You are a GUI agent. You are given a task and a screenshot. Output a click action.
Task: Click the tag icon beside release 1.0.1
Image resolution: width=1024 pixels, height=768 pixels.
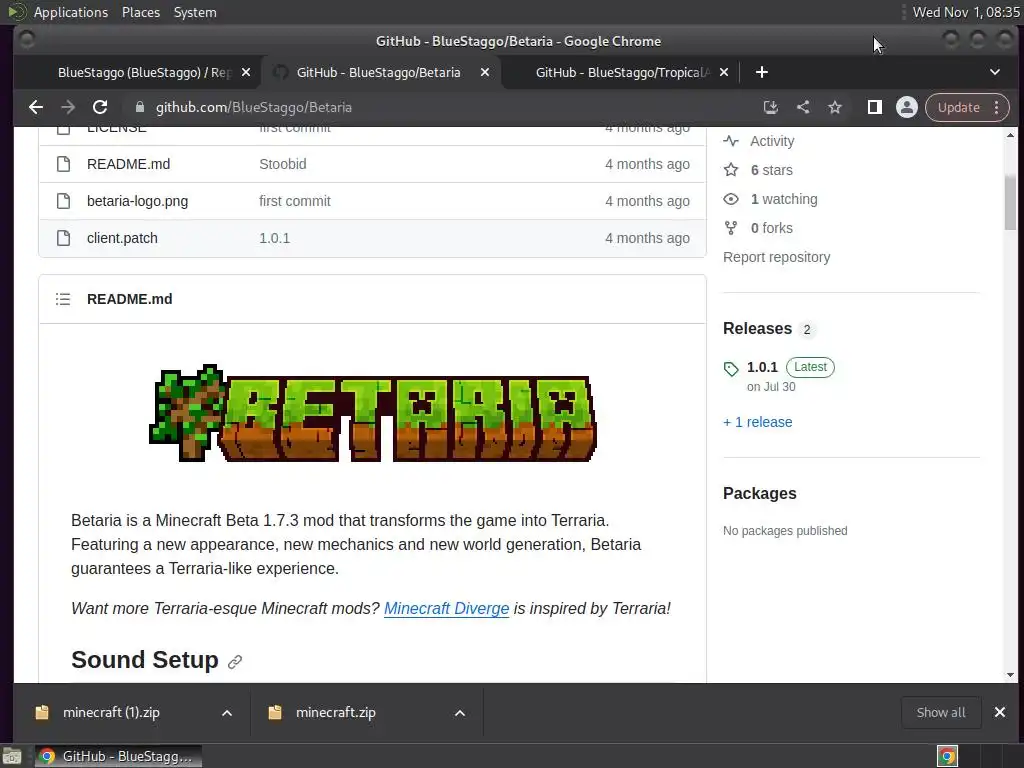coord(731,368)
